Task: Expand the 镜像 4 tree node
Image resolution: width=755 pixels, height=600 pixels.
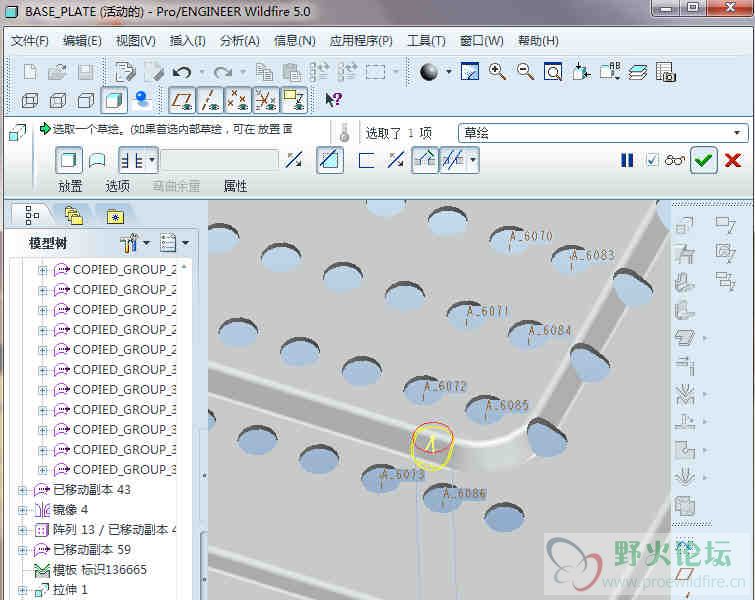Action: 22,510
